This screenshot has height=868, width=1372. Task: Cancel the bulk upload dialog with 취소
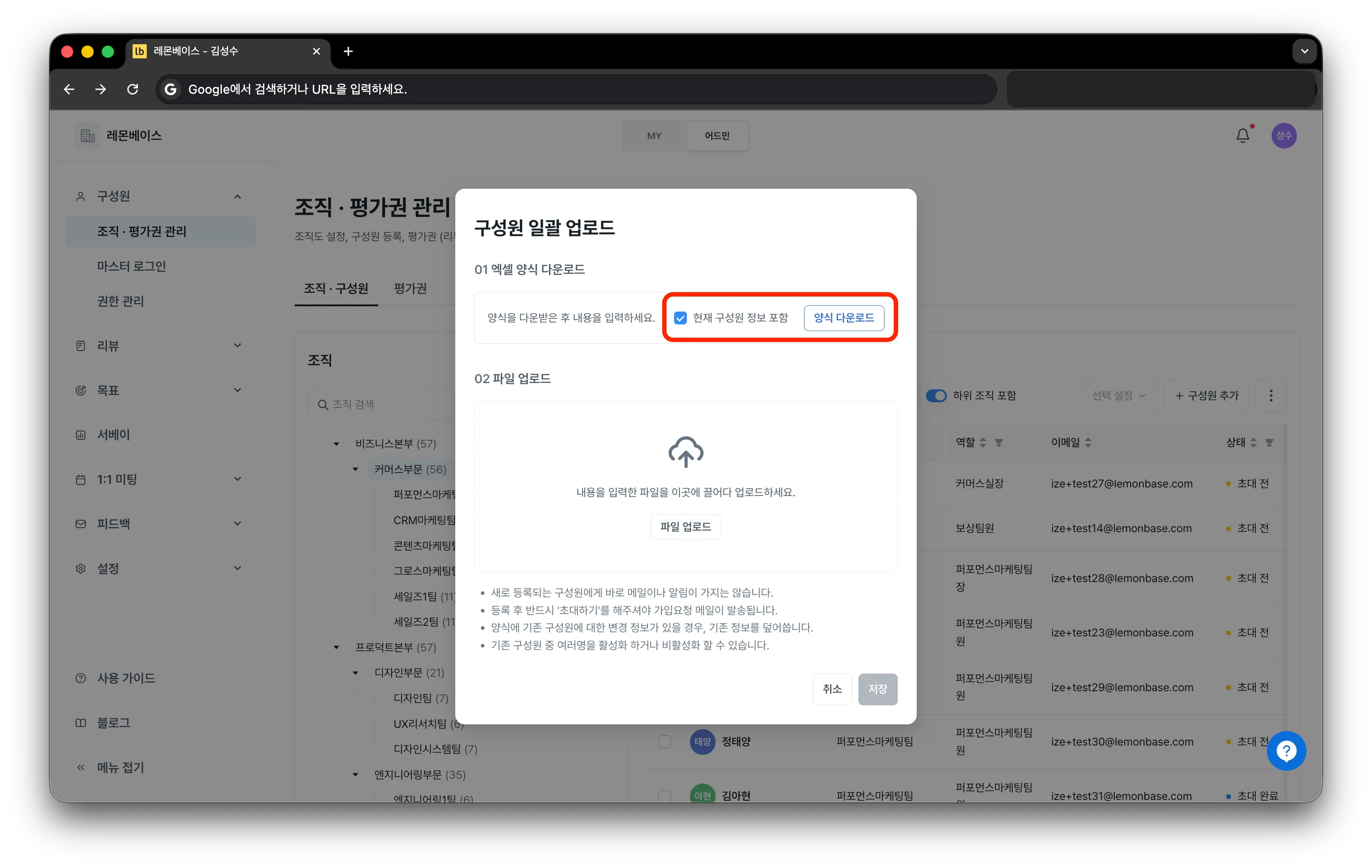[x=832, y=689]
